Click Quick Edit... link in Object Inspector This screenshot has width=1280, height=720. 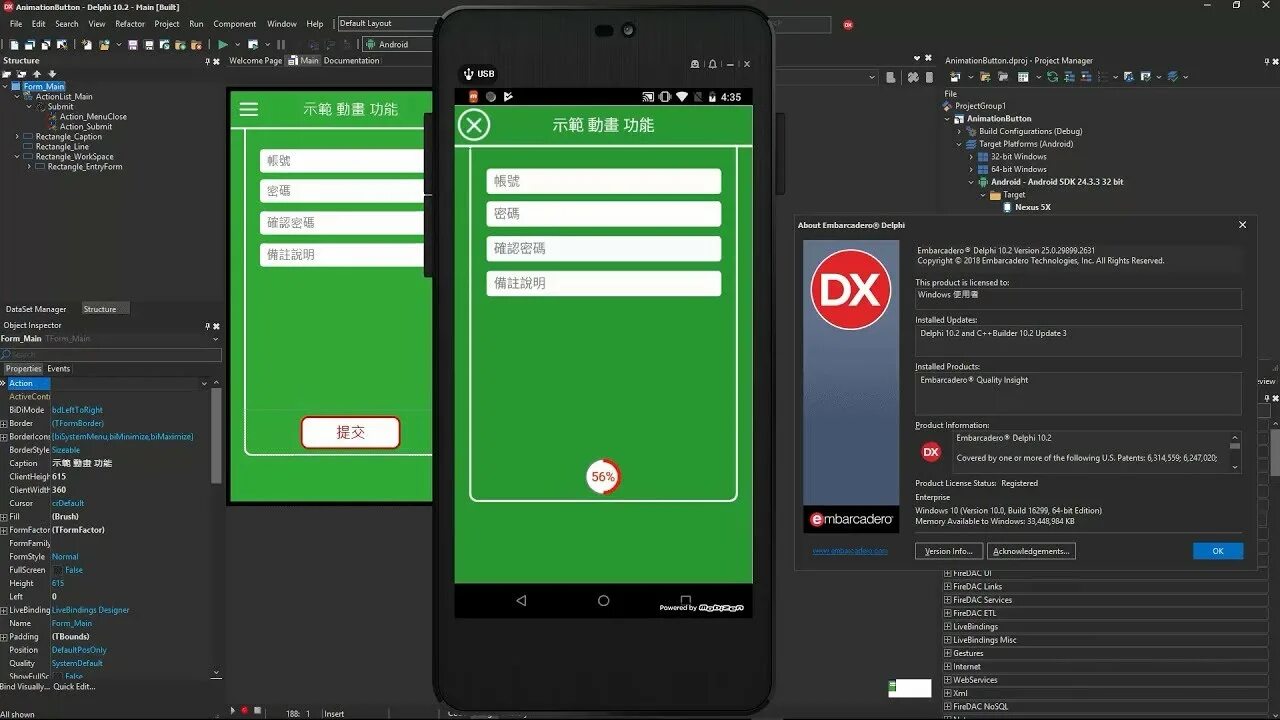(x=75, y=687)
